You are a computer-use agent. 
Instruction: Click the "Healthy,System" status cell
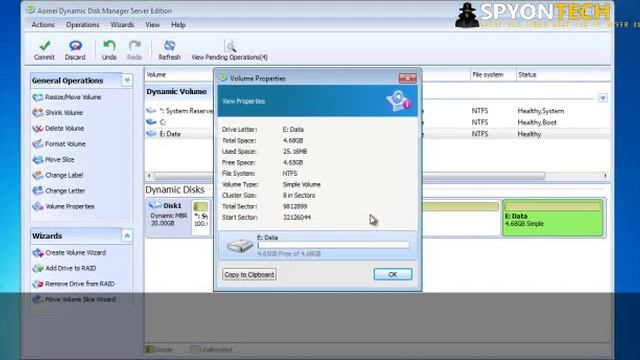coord(541,111)
